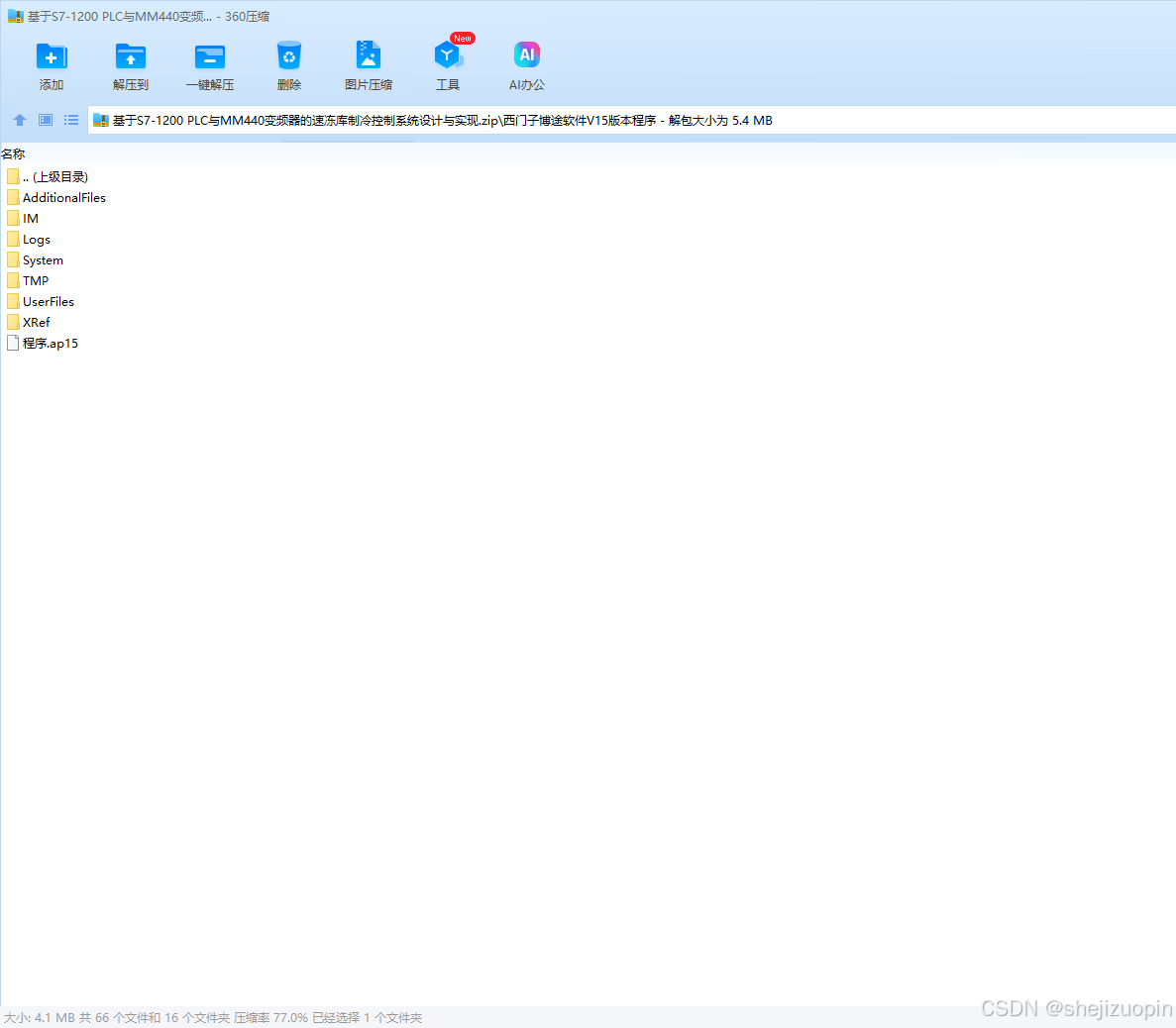Select the XRef folder
The height and width of the screenshot is (1028, 1176).
(29, 323)
